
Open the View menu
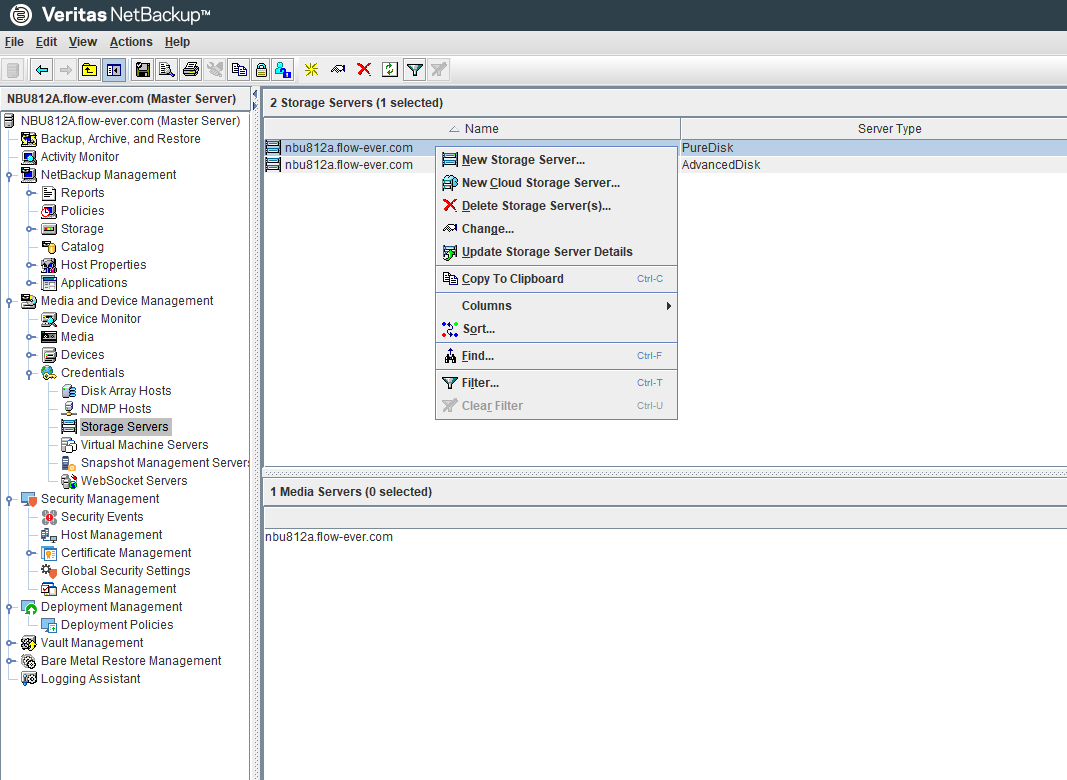tap(83, 42)
